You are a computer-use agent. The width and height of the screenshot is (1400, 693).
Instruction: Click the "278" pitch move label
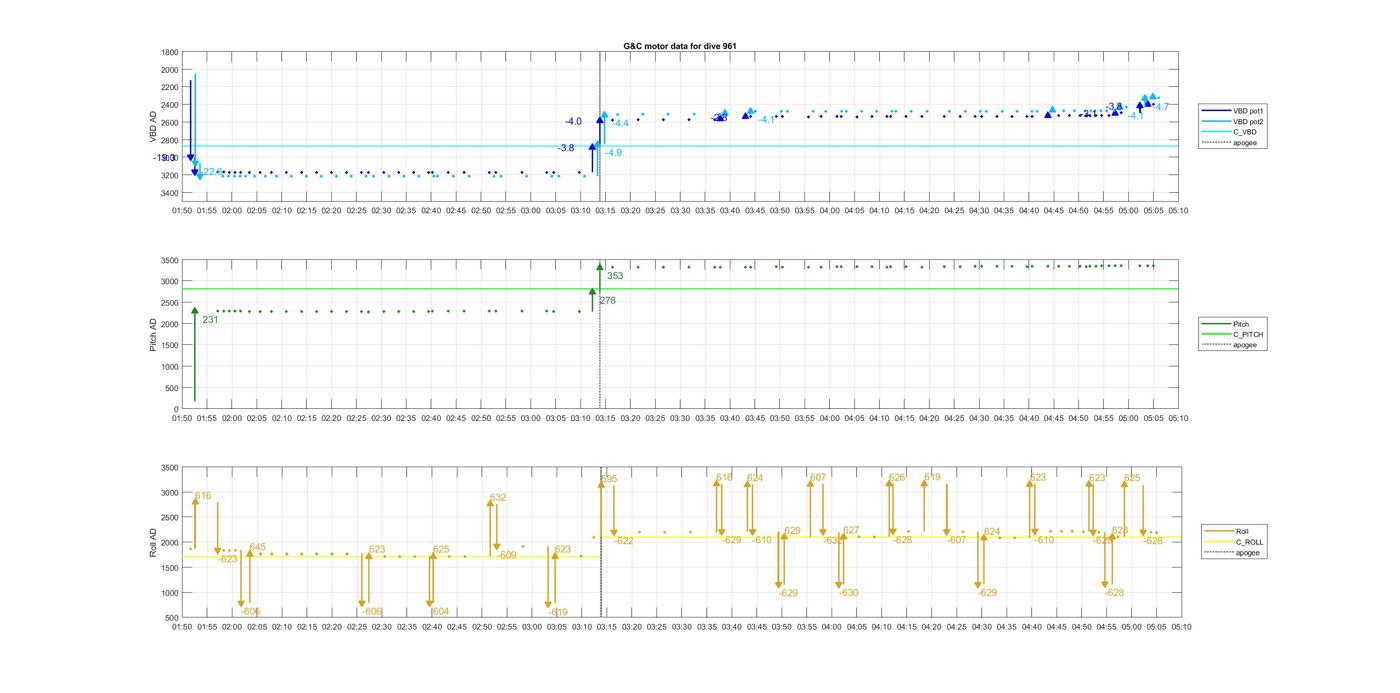[607, 301]
